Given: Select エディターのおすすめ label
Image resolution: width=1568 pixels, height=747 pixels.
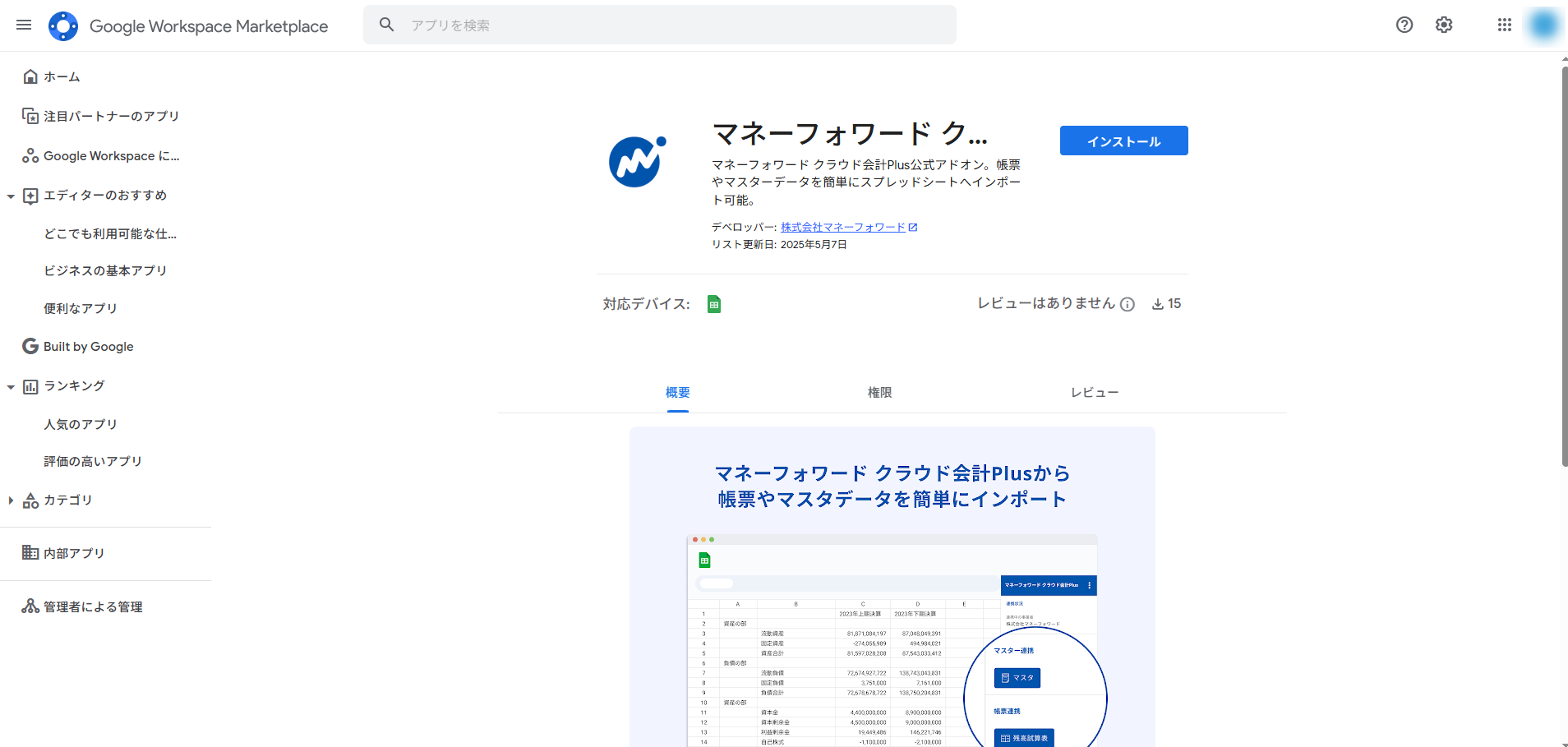Looking at the screenshot, I should [105, 195].
